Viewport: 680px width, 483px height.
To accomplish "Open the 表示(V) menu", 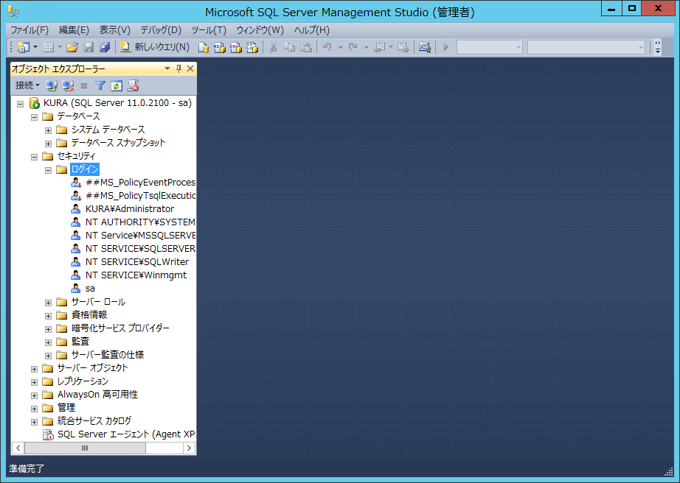I will [x=114, y=30].
